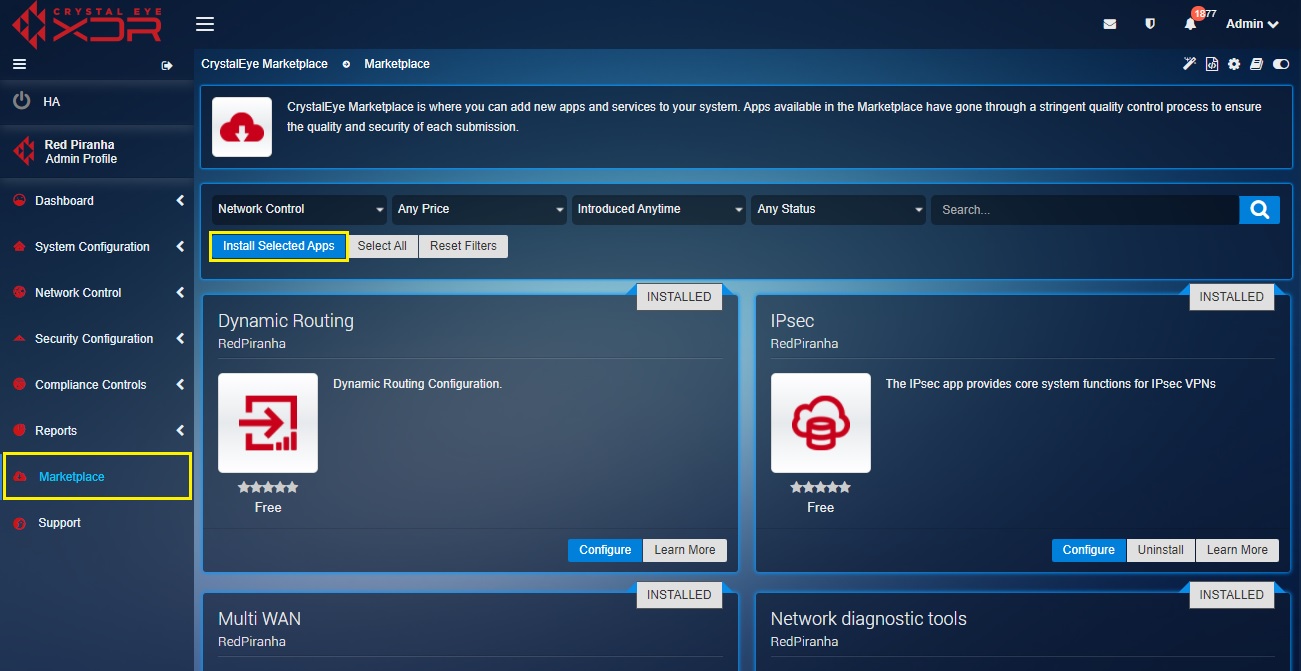
Task: Click the IPsec app icon
Action: 821,423
